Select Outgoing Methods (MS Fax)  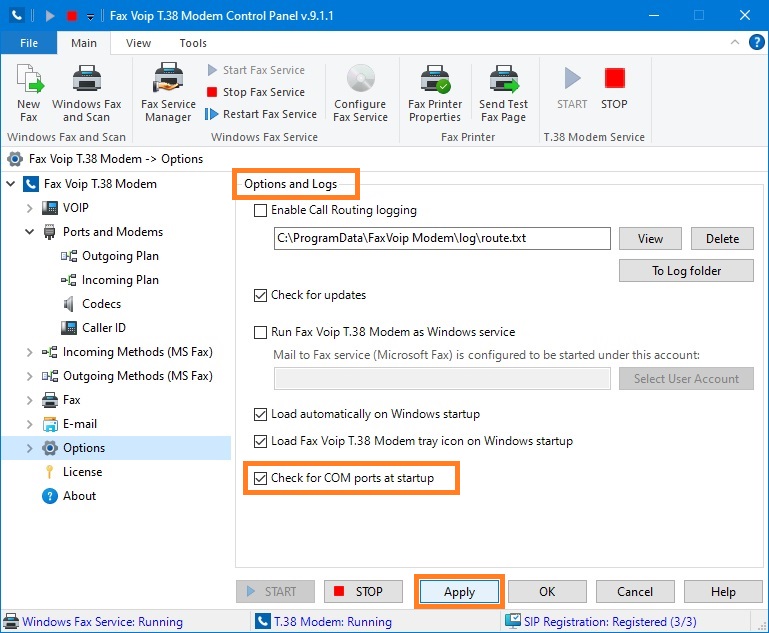137,376
